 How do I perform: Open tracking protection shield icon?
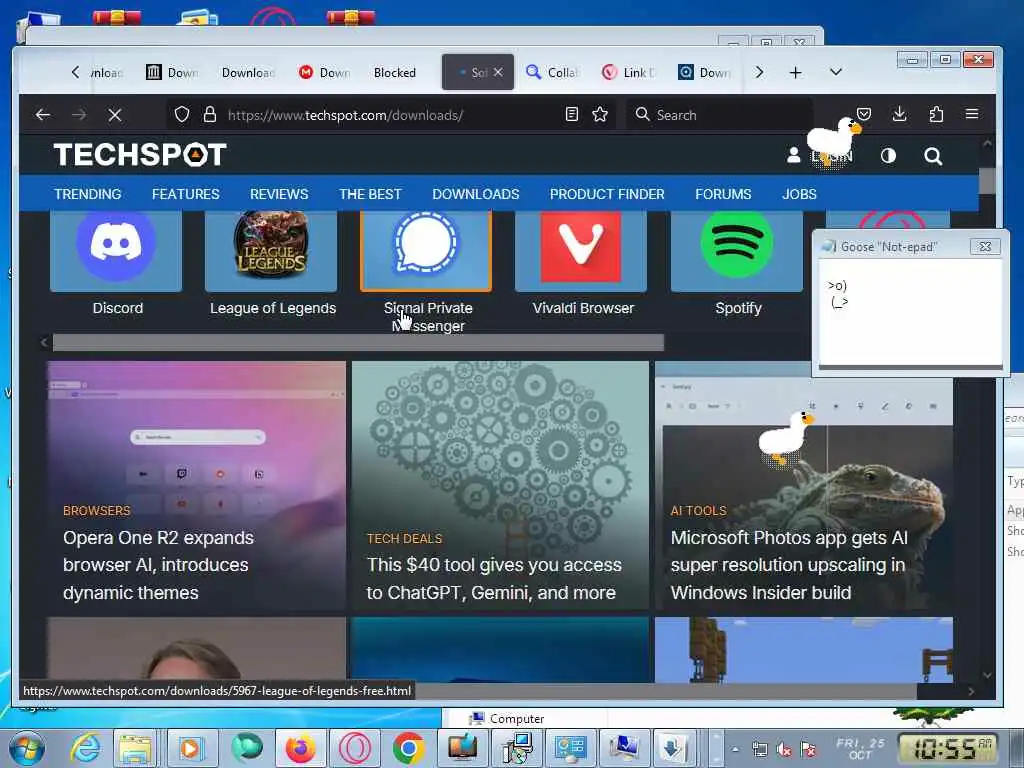[x=182, y=115]
